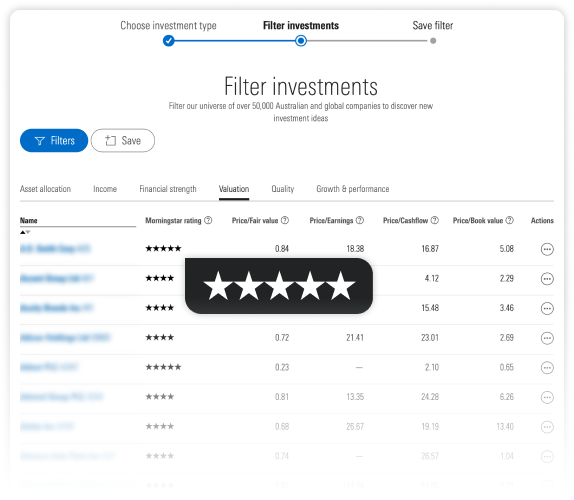Open actions menu for row with 4.12 cashflow
Screen dimensions: 574x500
click(x=547, y=279)
